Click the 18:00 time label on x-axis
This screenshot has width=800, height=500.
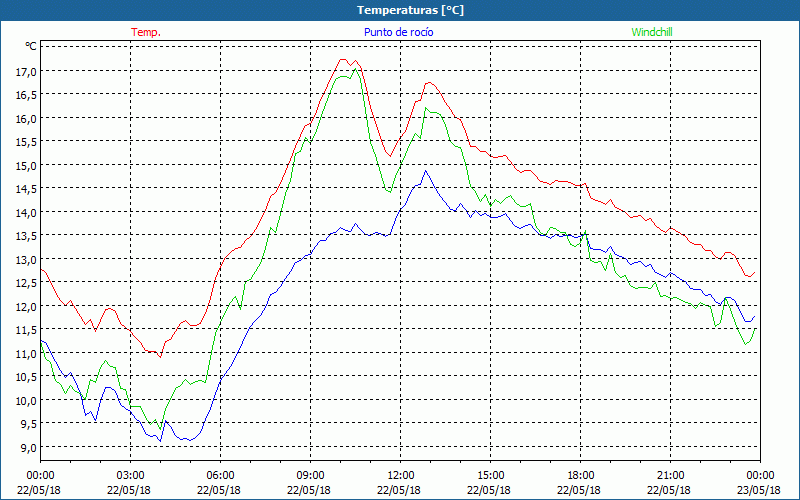pyautogui.click(x=581, y=476)
